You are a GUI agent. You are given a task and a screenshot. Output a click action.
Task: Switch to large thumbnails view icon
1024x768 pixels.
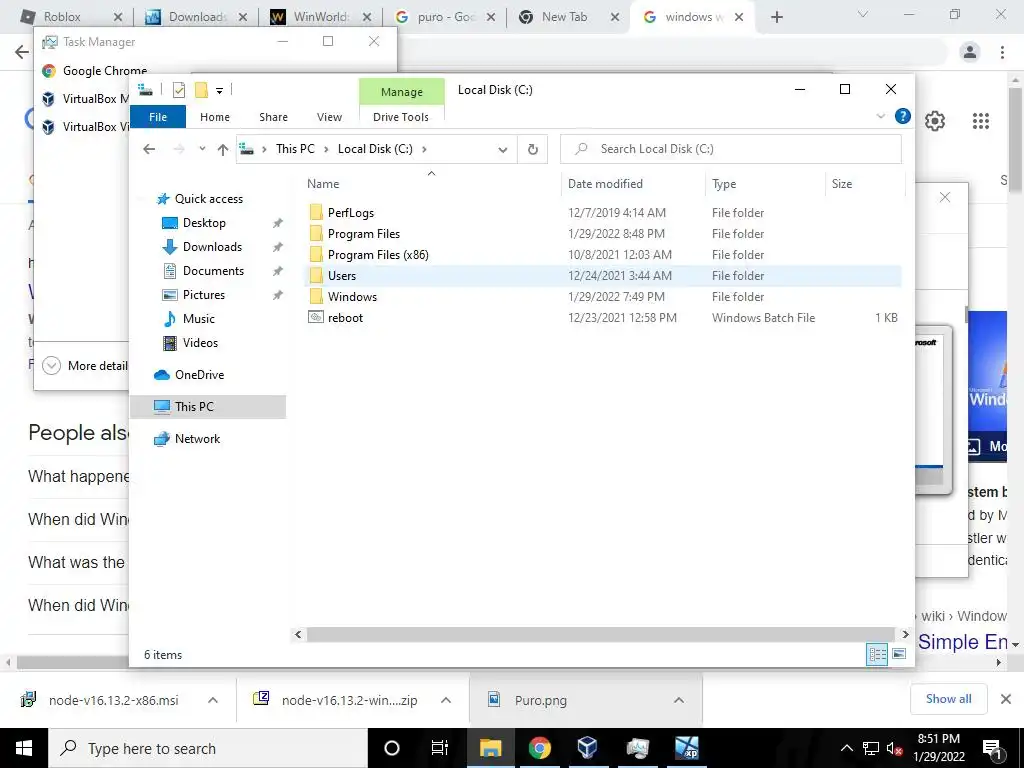(x=899, y=654)
